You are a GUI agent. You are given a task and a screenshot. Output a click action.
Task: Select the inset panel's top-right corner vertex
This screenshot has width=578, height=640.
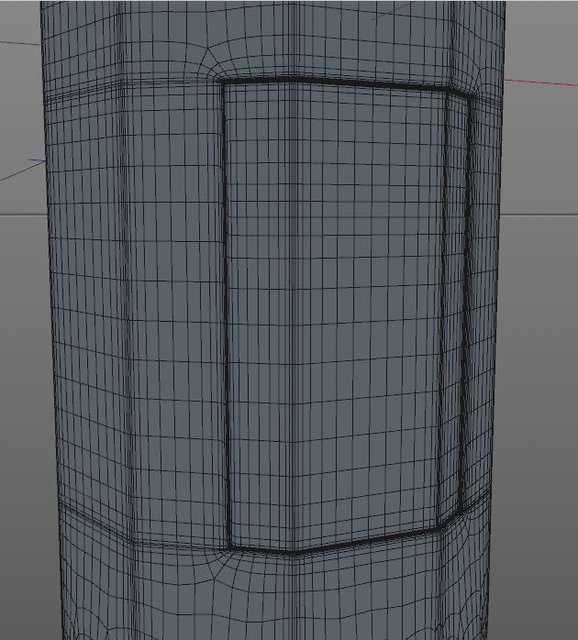coord(473,97)
